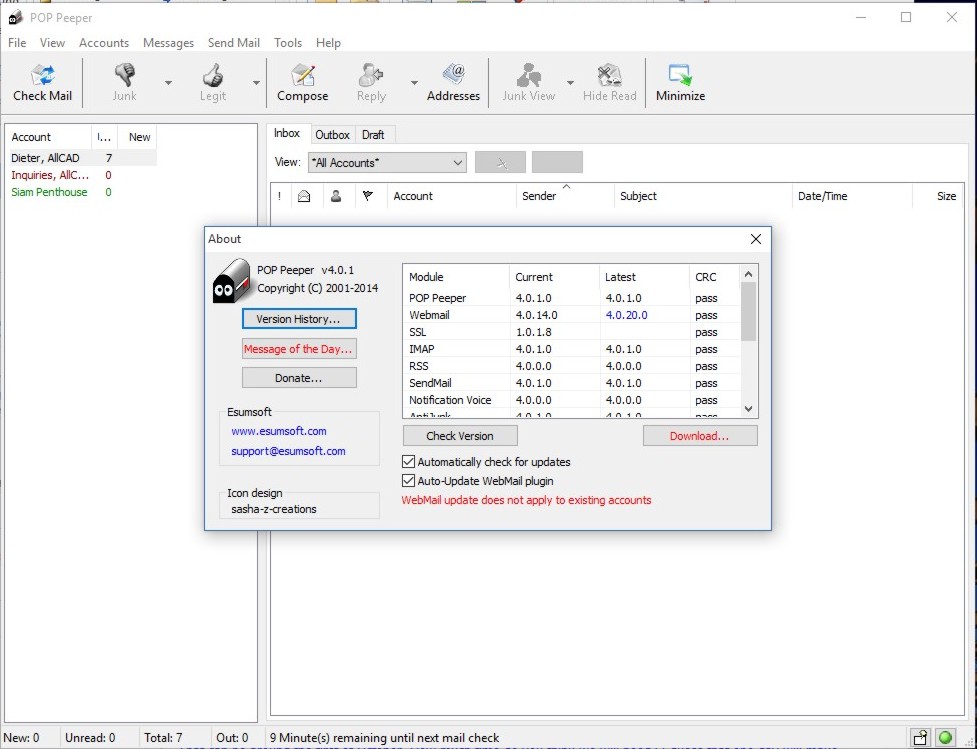Open the Messages menu
977x749 pixels.
(x=168, y=42)
